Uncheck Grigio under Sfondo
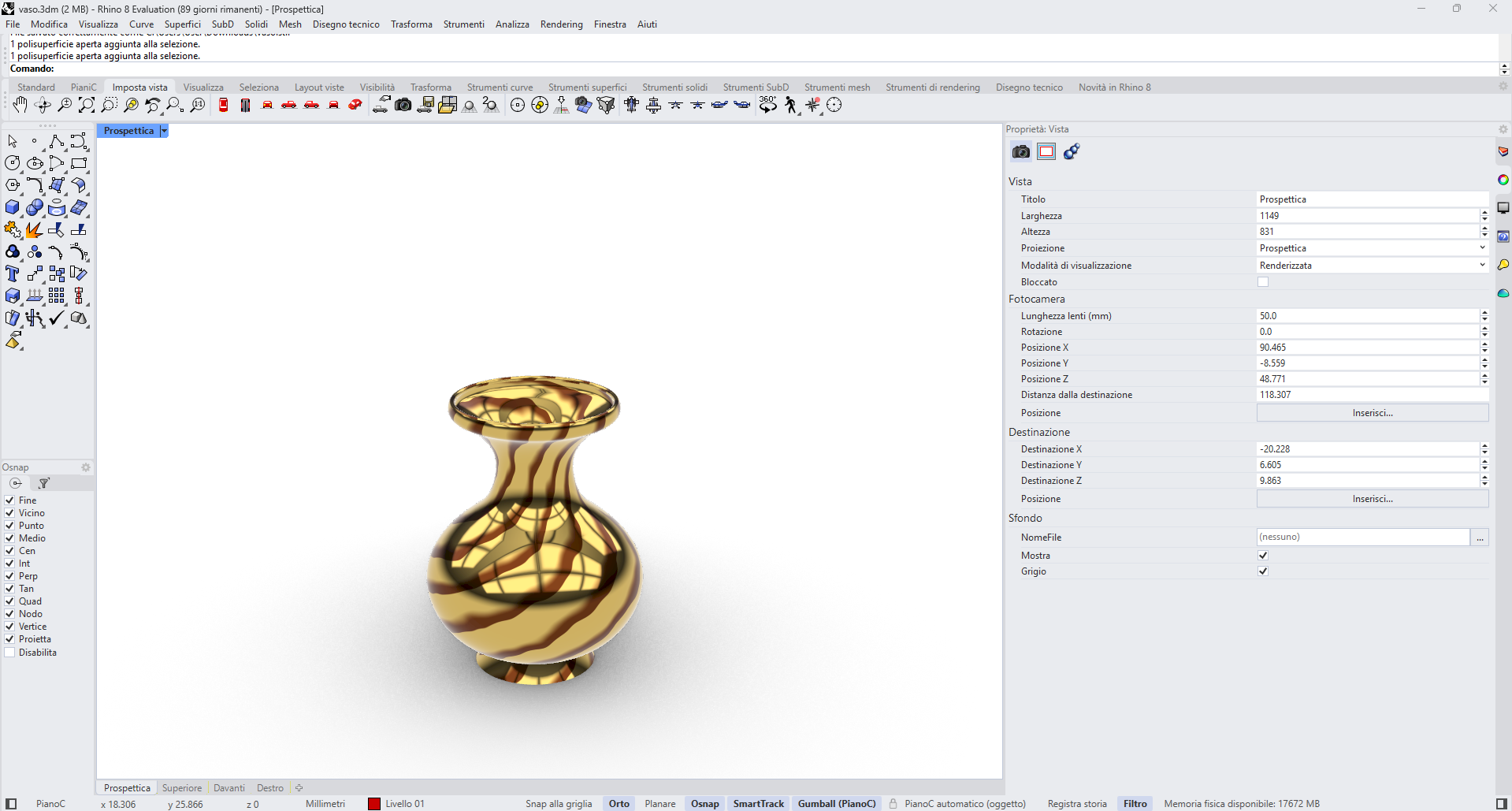The height and width of the screenshot is (811, 1512). (1263, 571)
